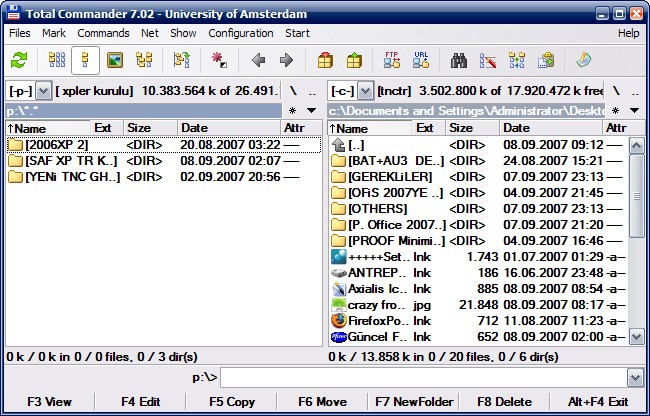Image resolution: width=650 pixels, height=416 pixels.
Task: Select the full details view icon
Action: [x=85, y=60]
